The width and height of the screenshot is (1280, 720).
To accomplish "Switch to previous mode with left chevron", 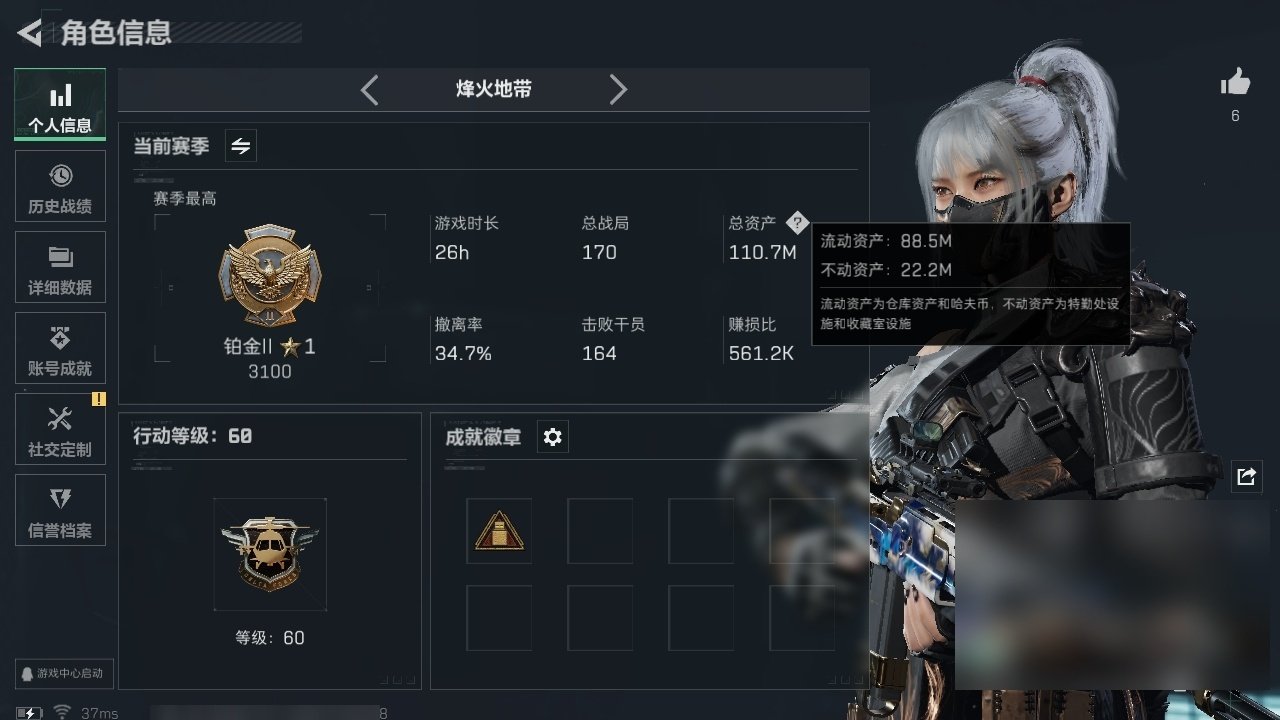I will click(370, 90).
